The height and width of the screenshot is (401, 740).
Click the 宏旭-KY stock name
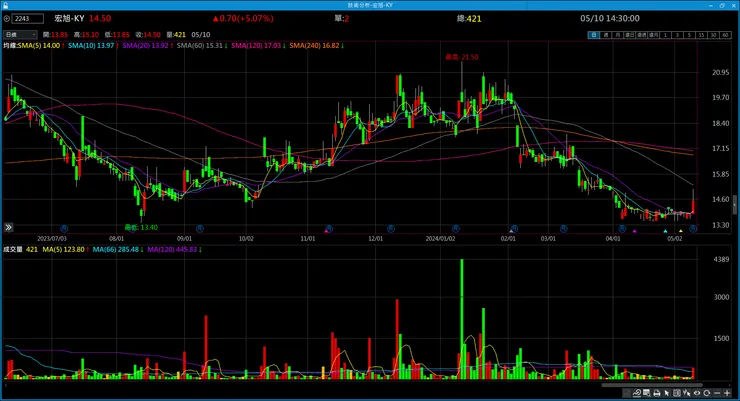69,18
